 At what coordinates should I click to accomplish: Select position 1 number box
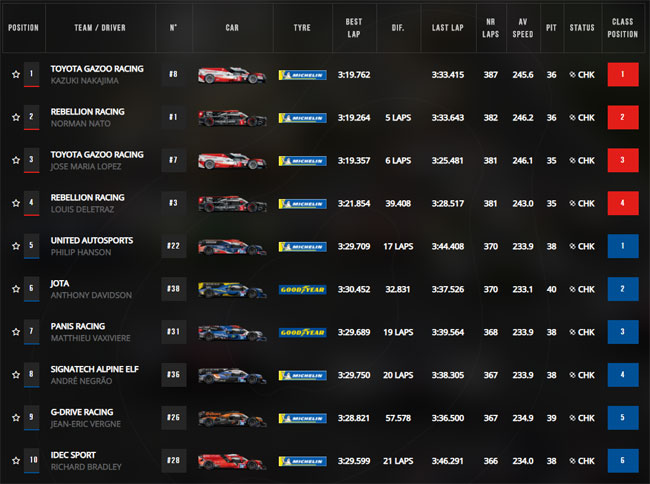pyautogui.click(x=32, y=74)
